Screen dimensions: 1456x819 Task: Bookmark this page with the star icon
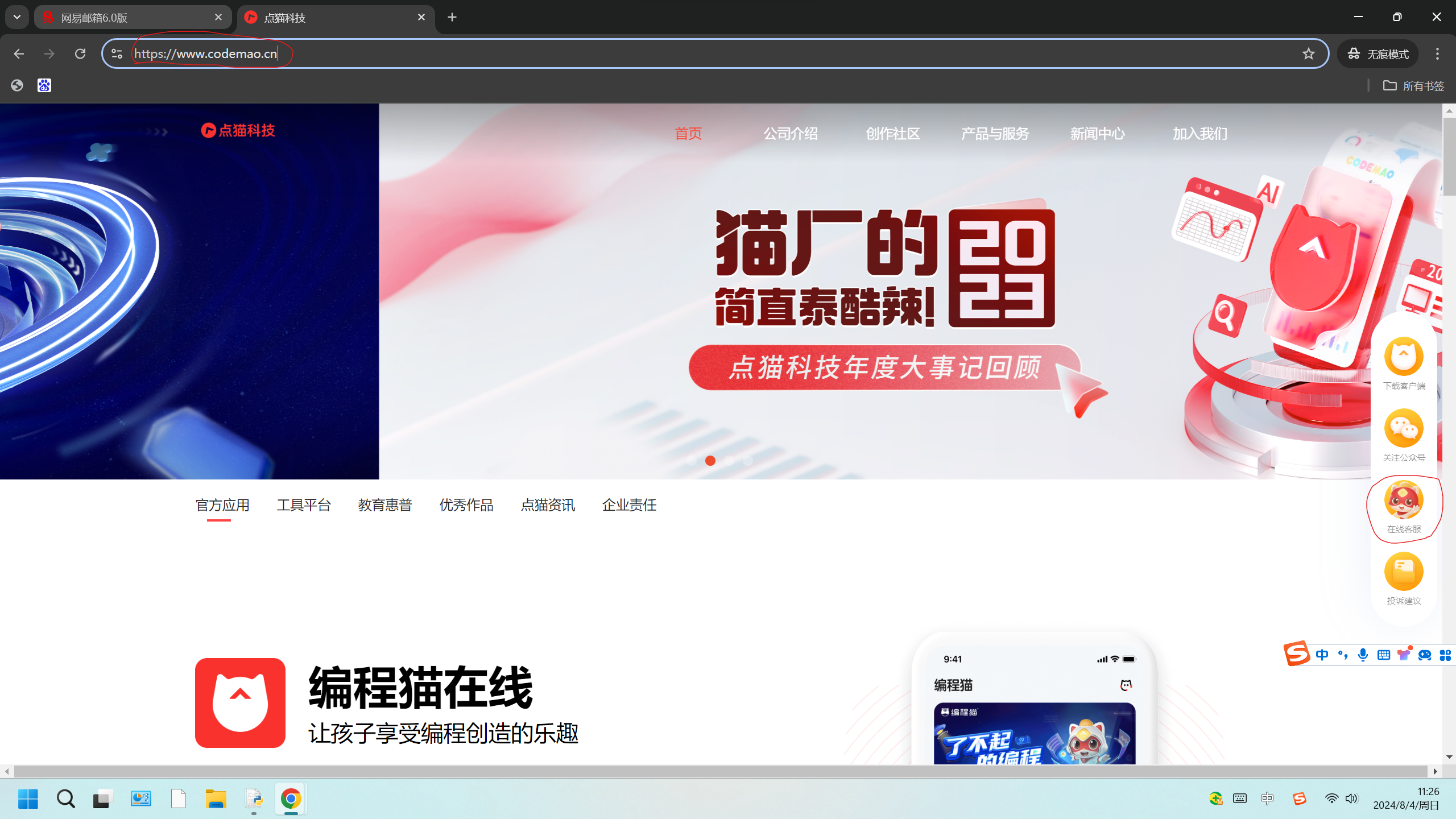click(x=1309, y=53)
